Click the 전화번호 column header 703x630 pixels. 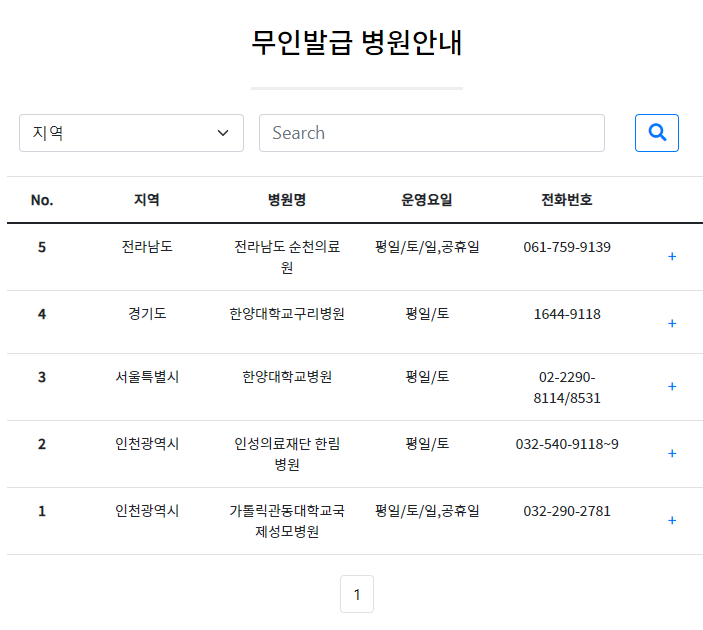[567, 200]
